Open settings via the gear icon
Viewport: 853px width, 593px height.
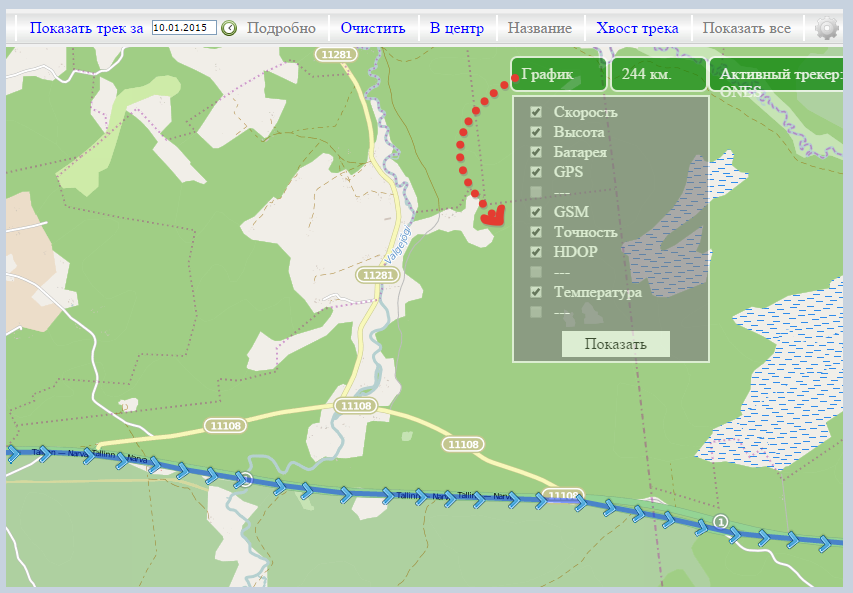pos(826,28)
